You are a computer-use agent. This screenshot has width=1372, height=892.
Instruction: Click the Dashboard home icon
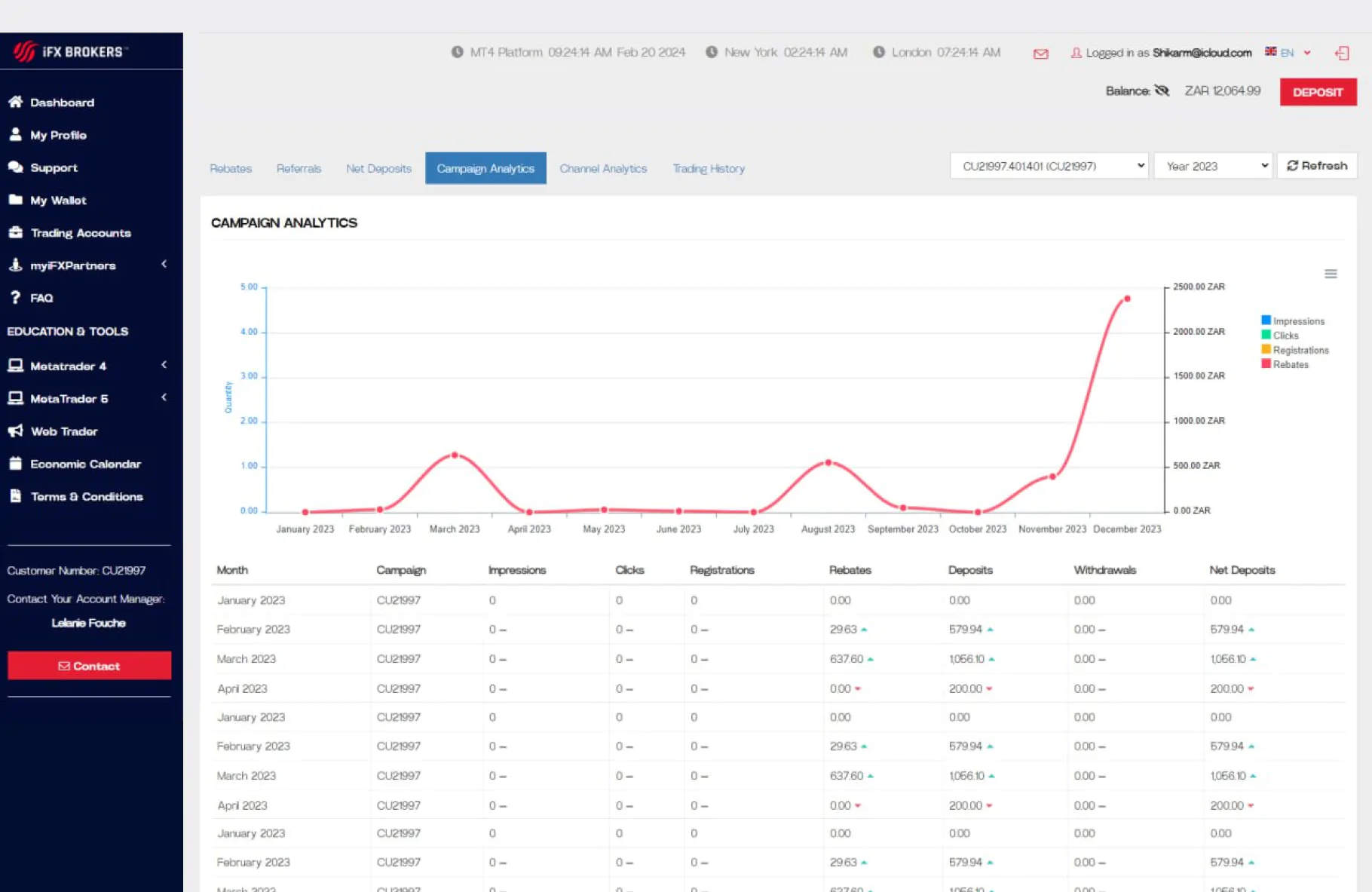pos(15,102)
